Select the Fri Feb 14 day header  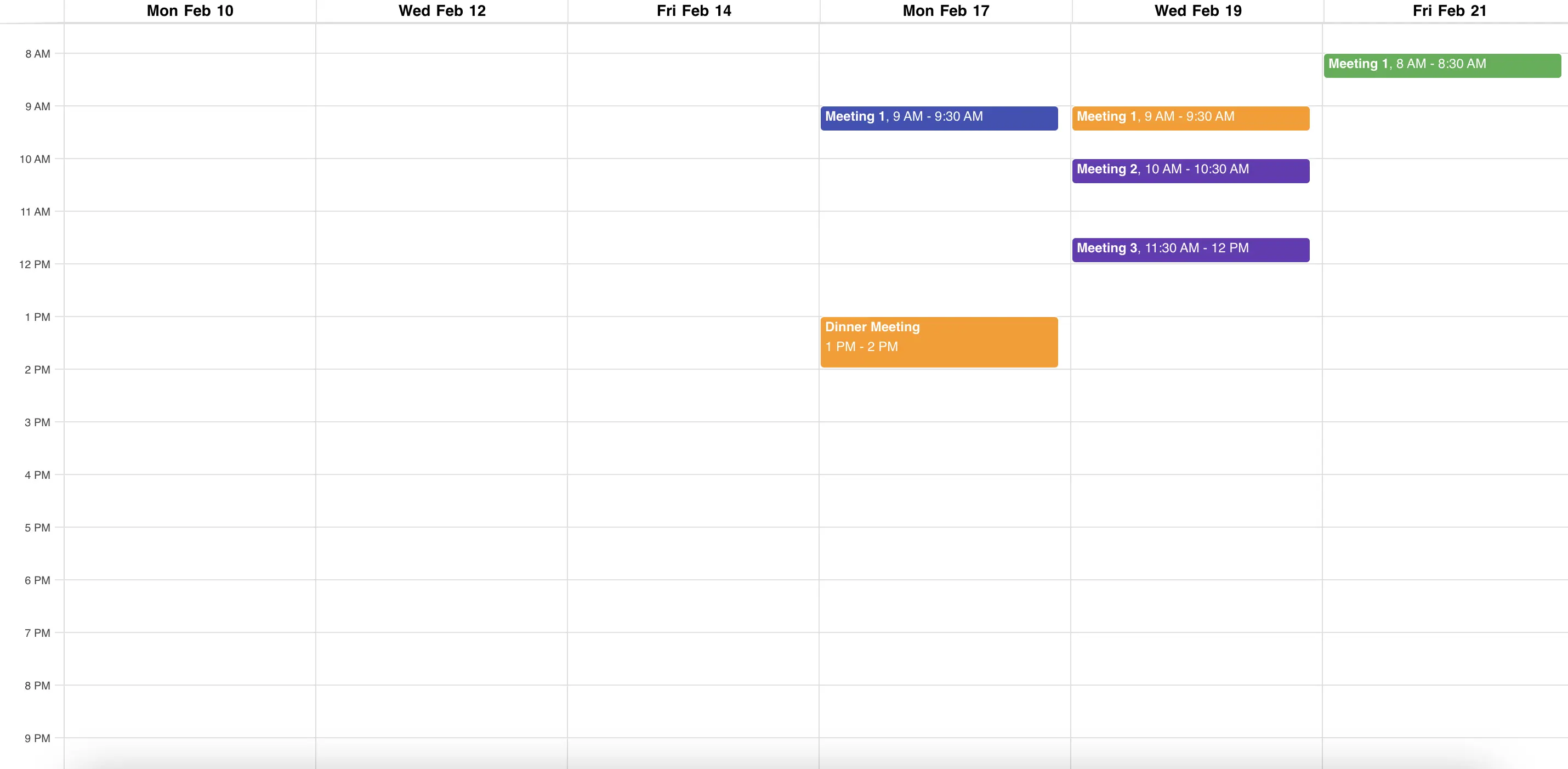tap(694, 10)
